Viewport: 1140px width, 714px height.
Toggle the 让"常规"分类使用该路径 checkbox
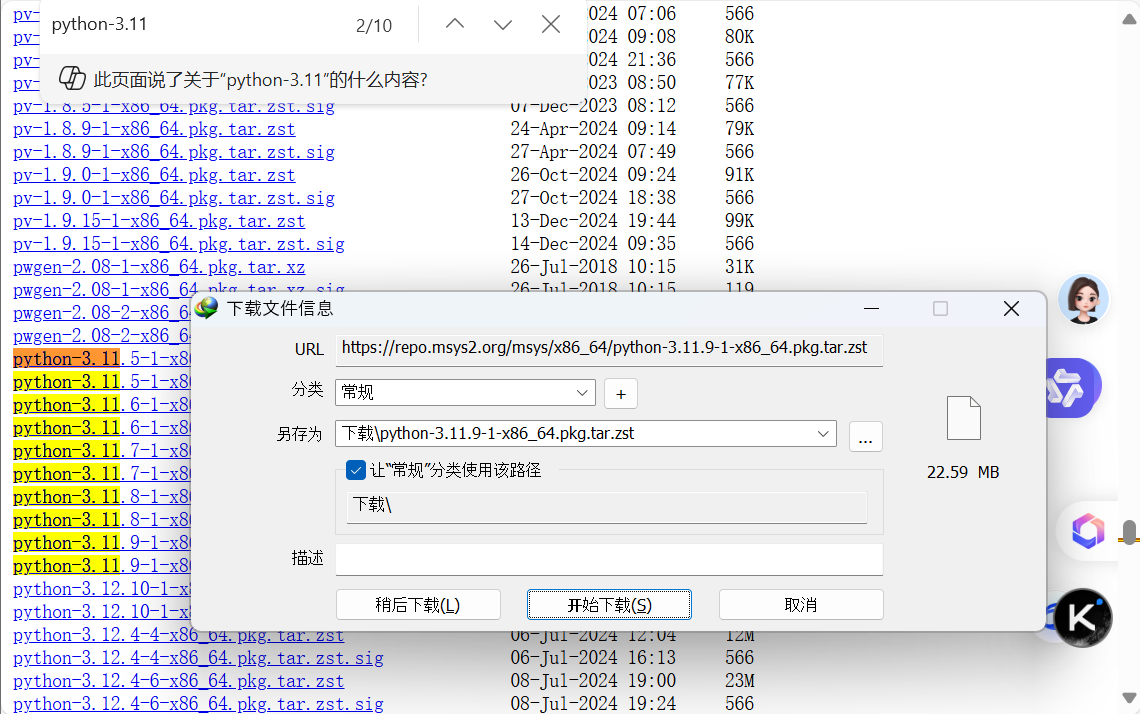(356, 470)
